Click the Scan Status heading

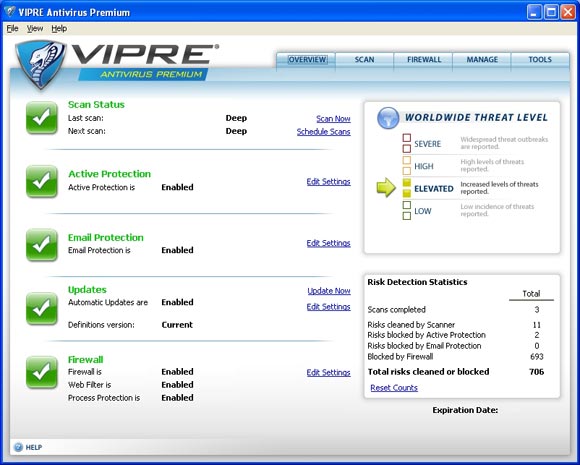click(x=96, y=105)
